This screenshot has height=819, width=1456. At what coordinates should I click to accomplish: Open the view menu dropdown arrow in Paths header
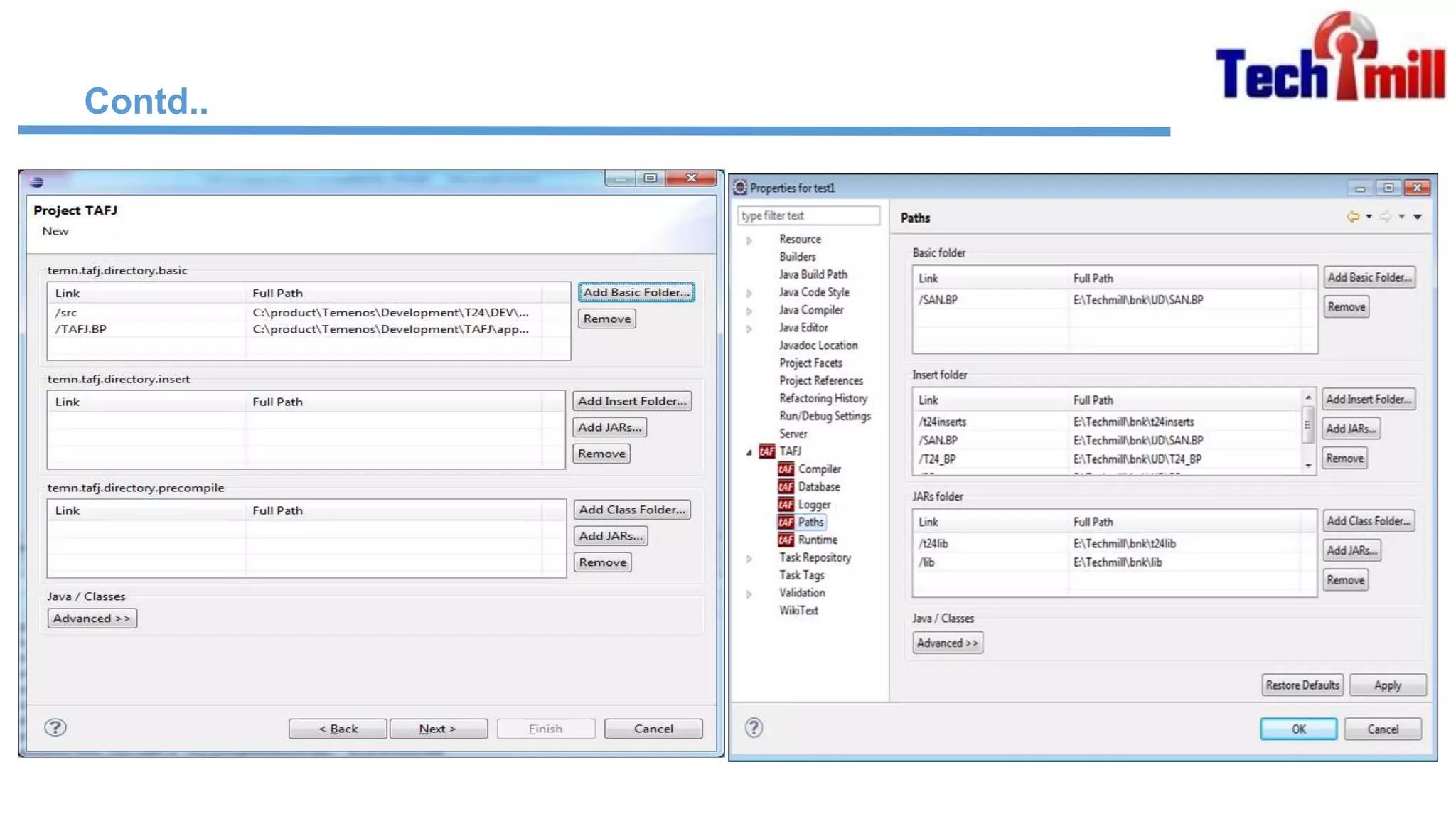[x=1418, y=217]
